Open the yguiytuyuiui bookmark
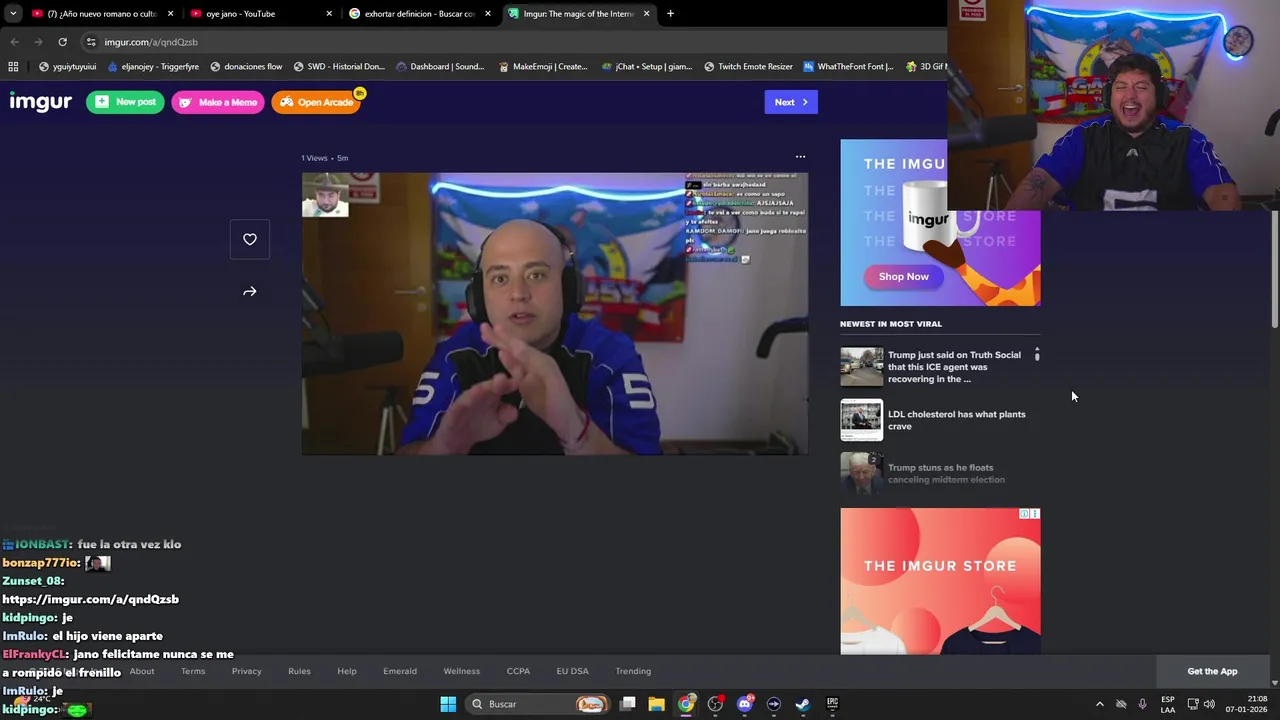This screenshot has height=720, width=1280. tap(67, 67)
